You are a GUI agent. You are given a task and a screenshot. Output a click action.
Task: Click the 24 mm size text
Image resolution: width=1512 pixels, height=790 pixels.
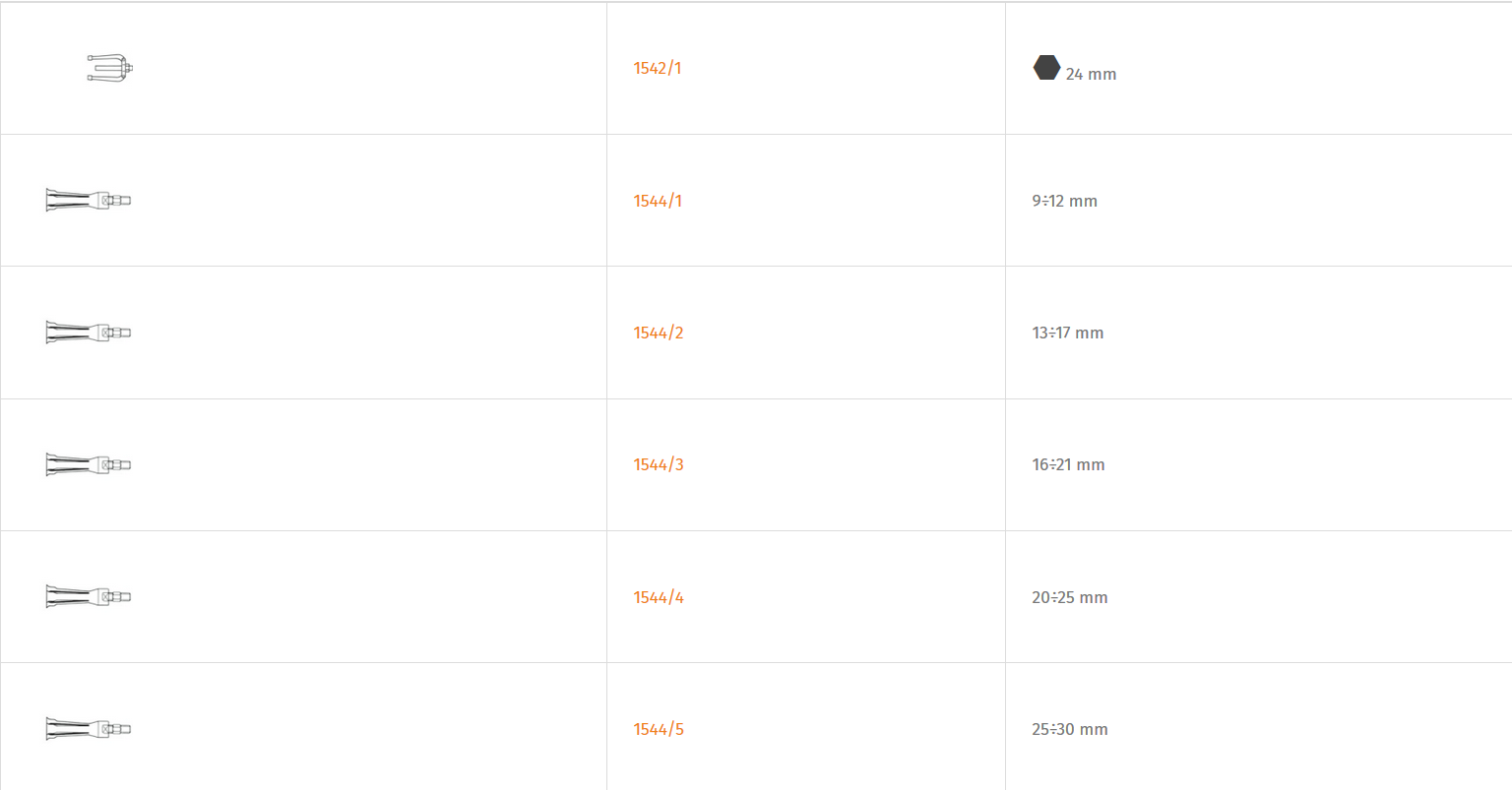click(x=1091, y=74)
